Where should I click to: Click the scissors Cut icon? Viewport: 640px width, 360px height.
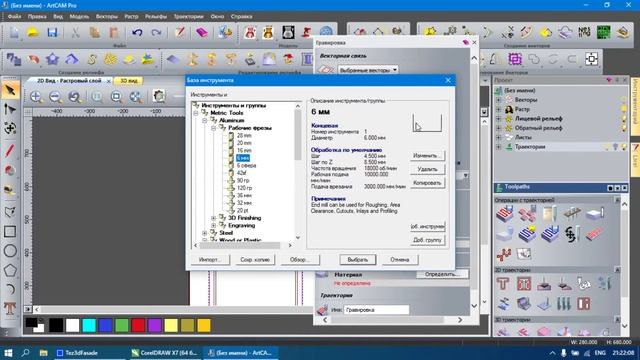[x=75, y=32]
